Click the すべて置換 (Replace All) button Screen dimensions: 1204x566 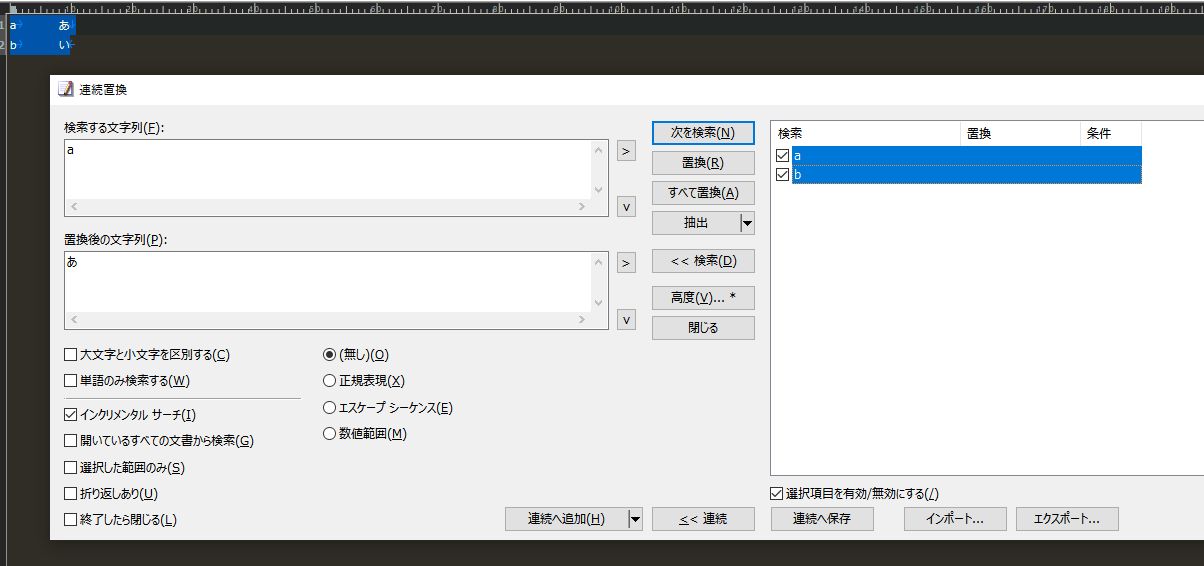click(703, 192)
